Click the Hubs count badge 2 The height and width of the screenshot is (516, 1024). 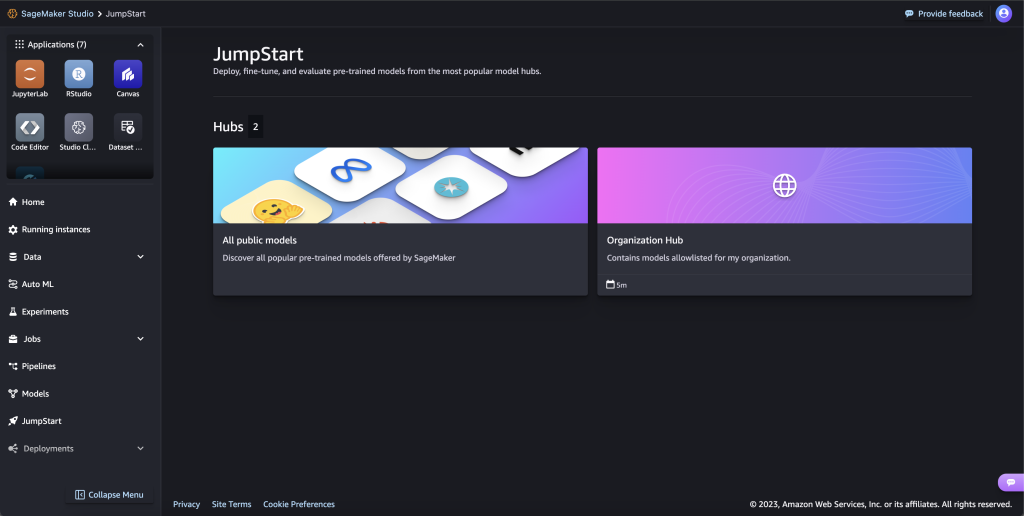tap(255, 127)
